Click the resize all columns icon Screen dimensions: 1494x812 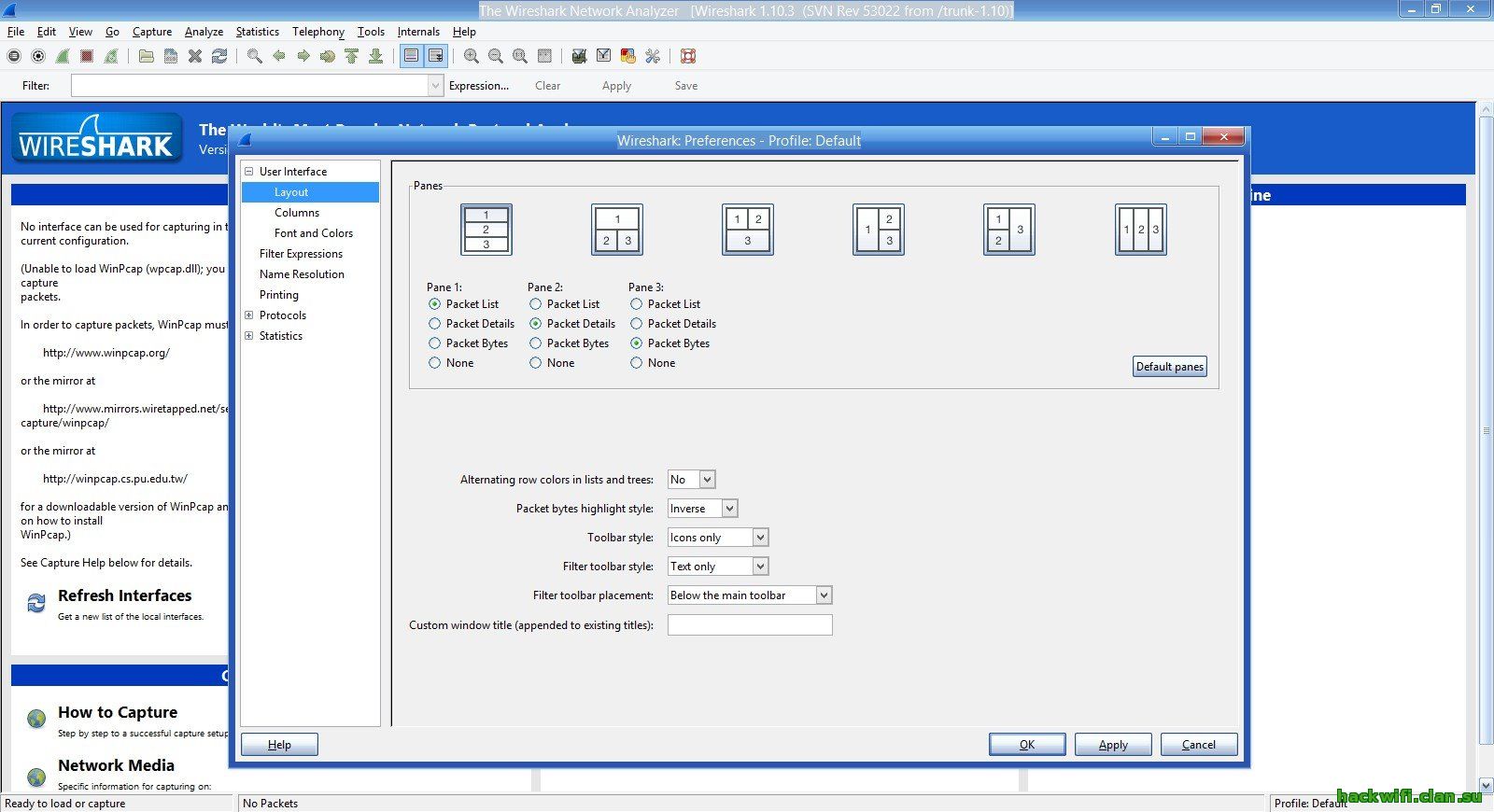544,56
